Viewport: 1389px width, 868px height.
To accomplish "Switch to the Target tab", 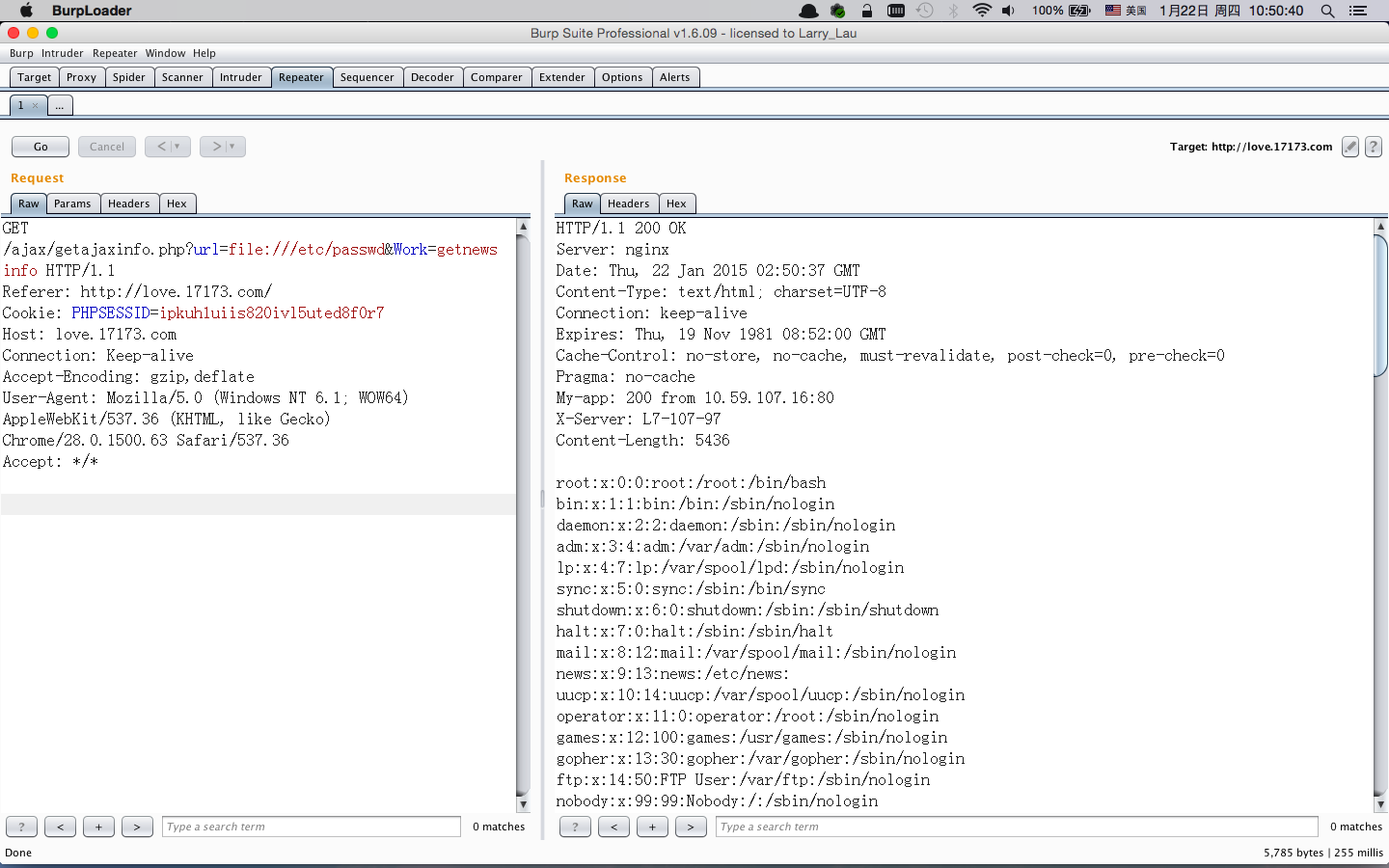I will click(34, 77).
